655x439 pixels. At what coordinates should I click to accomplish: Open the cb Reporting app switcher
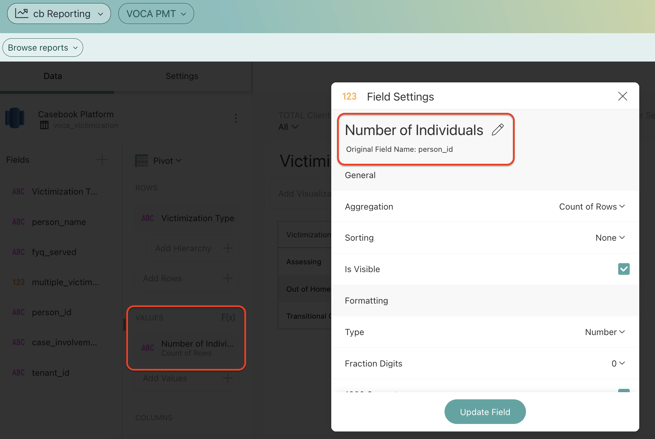pyautogui.click(x=59, y=14)
